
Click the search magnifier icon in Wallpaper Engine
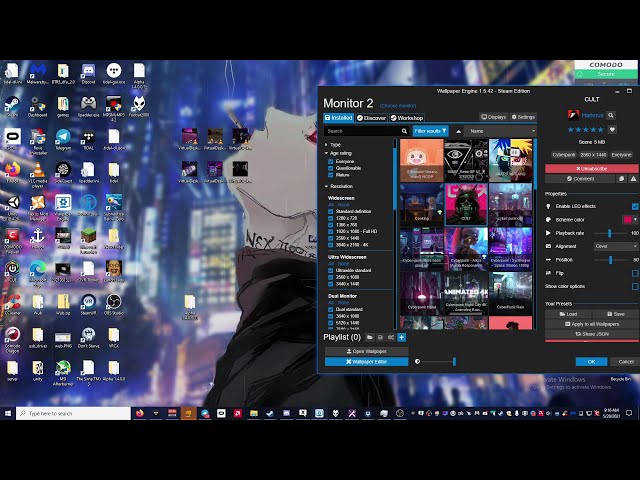[404, 131]
